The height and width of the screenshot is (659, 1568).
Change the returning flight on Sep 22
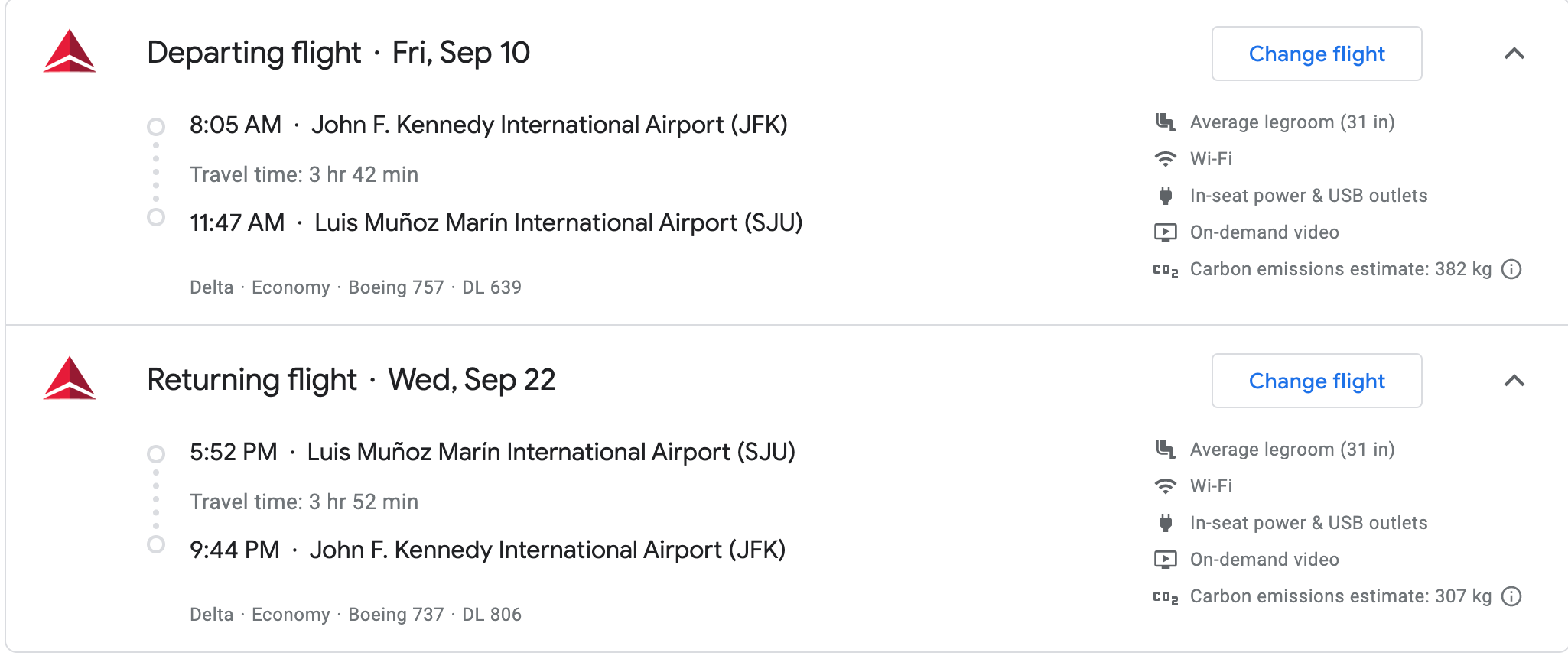point(1316,381)
